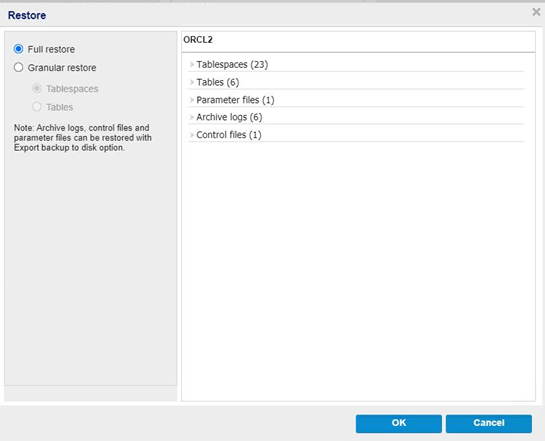
Task: Confirm the restore with the OK button
Action: pos(399,423)
